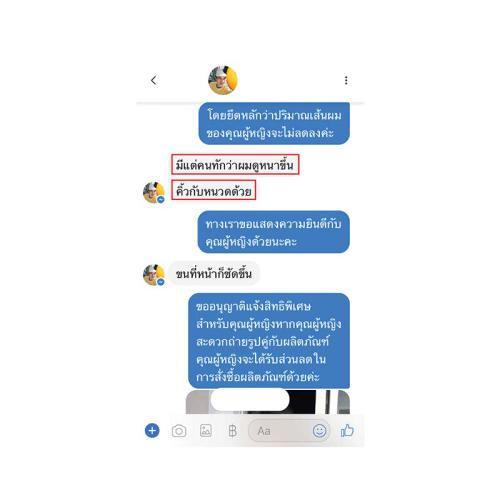Send a thumbs-up like
This screenshot has width=500, height=500.
347,431
